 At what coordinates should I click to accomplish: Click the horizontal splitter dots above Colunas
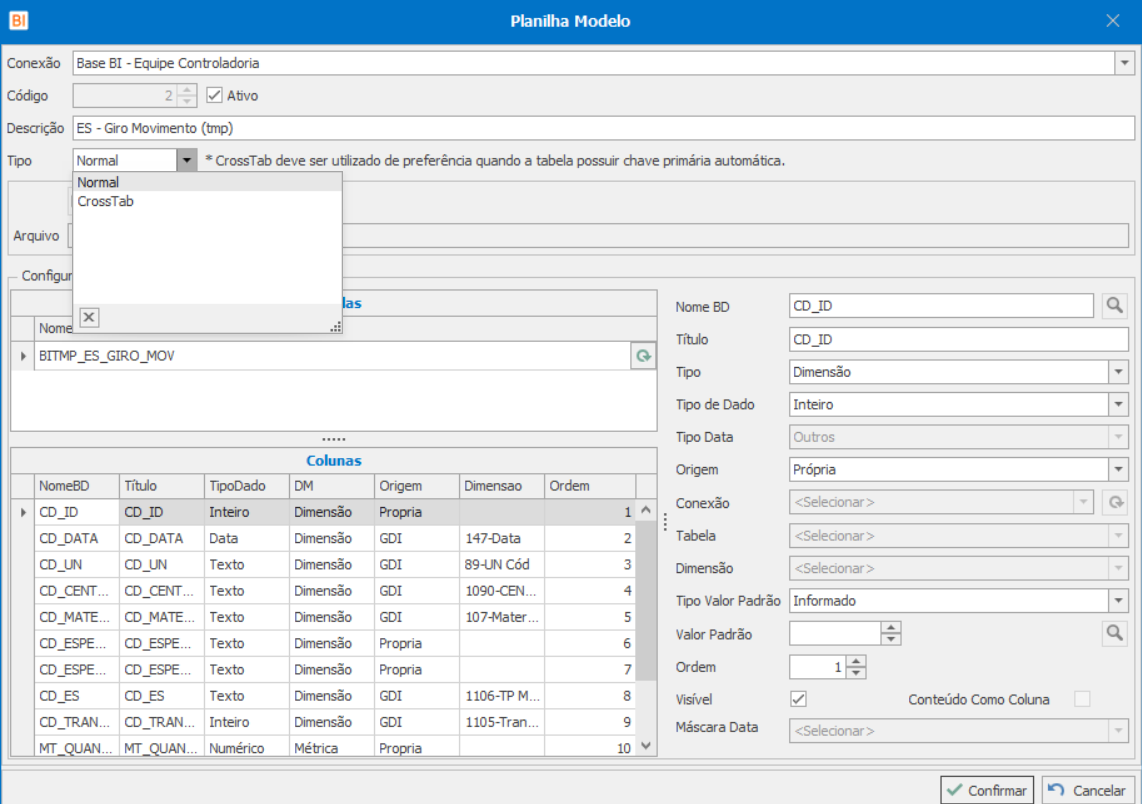[333, 439]
